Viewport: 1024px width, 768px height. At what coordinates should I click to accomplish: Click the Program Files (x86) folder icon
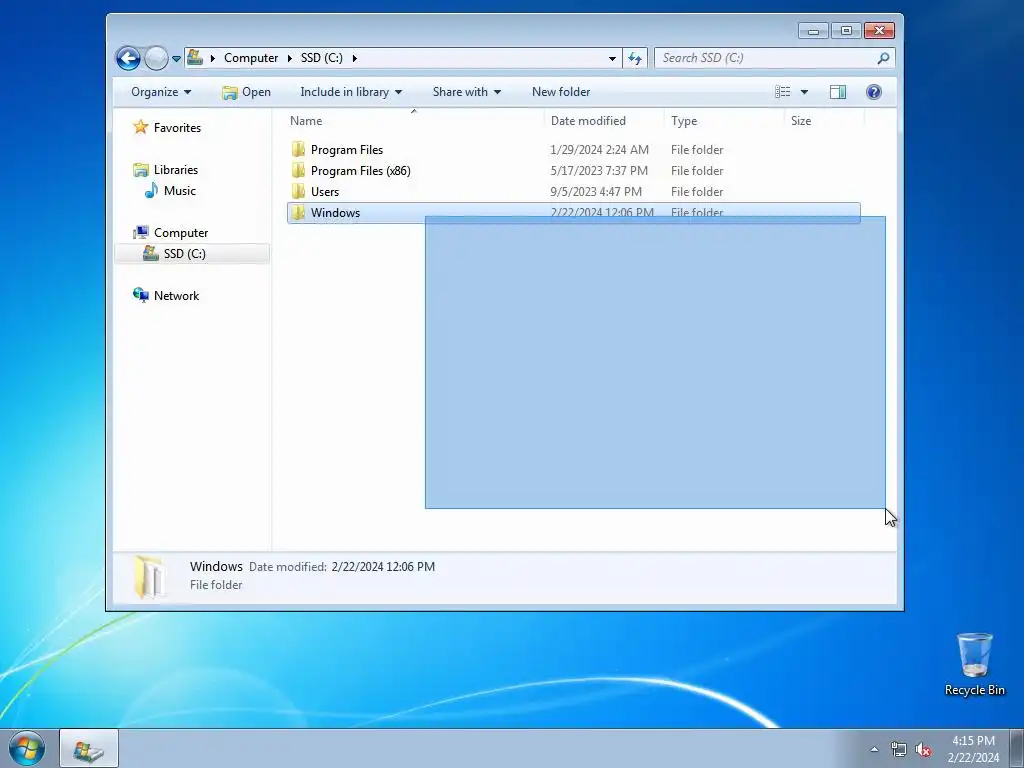[x=298, y=170]
